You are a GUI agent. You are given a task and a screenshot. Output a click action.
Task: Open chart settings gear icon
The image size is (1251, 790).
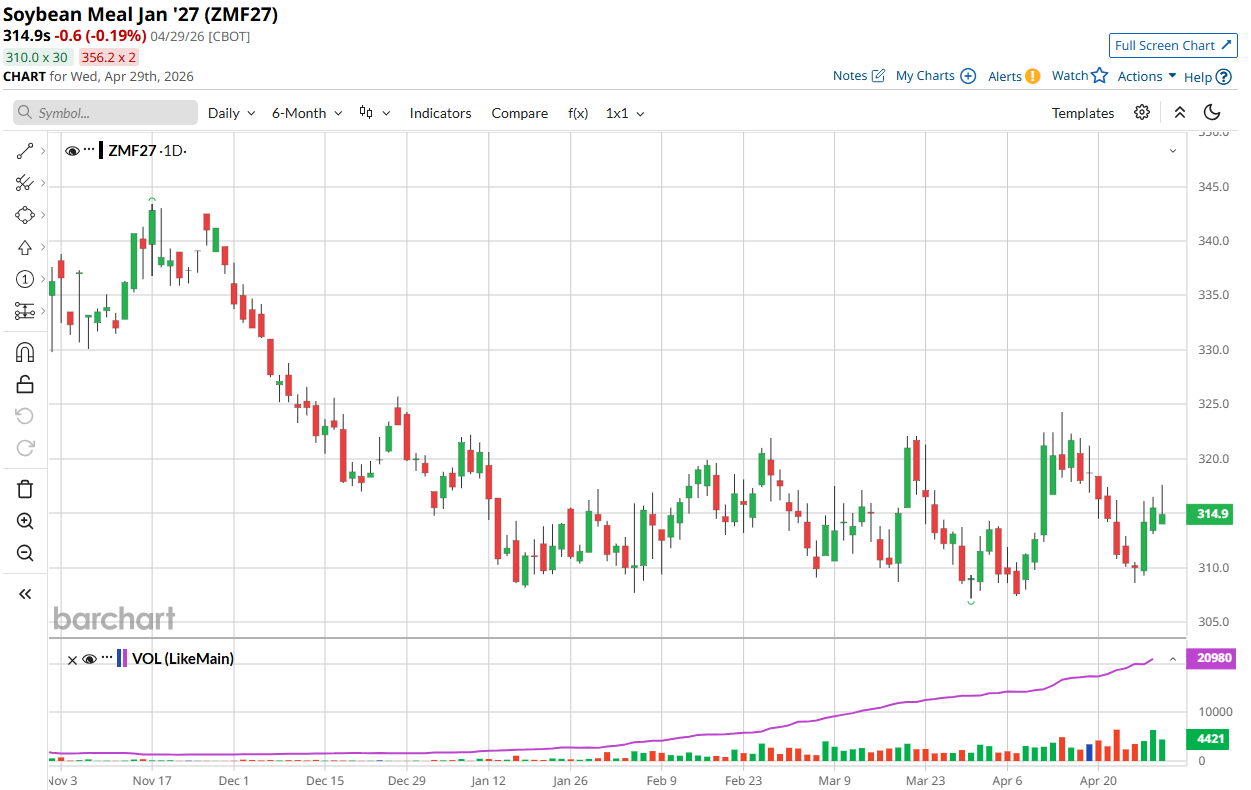pyautogui.click(x=1142, y=113)
